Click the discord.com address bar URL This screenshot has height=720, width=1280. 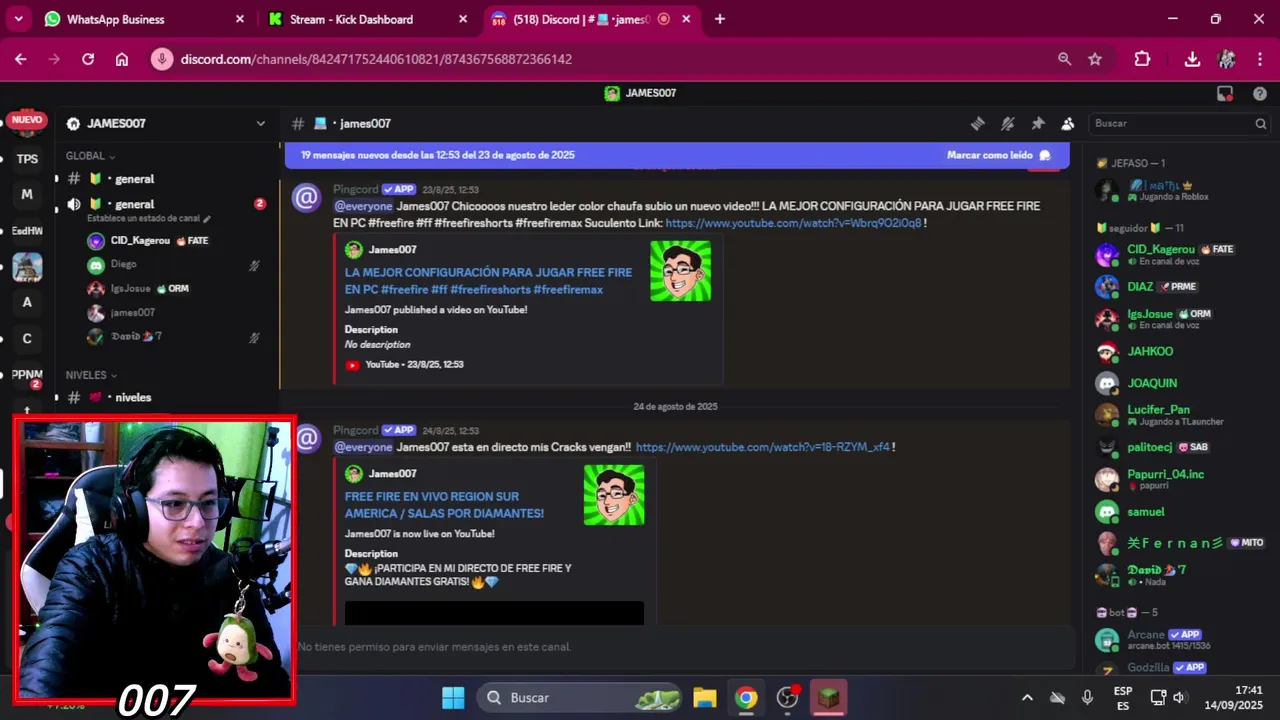click(x=376, y=59)
